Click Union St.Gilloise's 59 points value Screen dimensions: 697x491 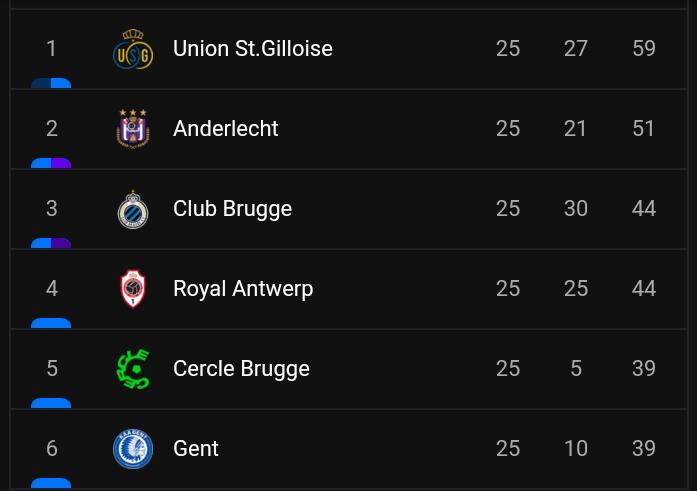click(644, 48)
